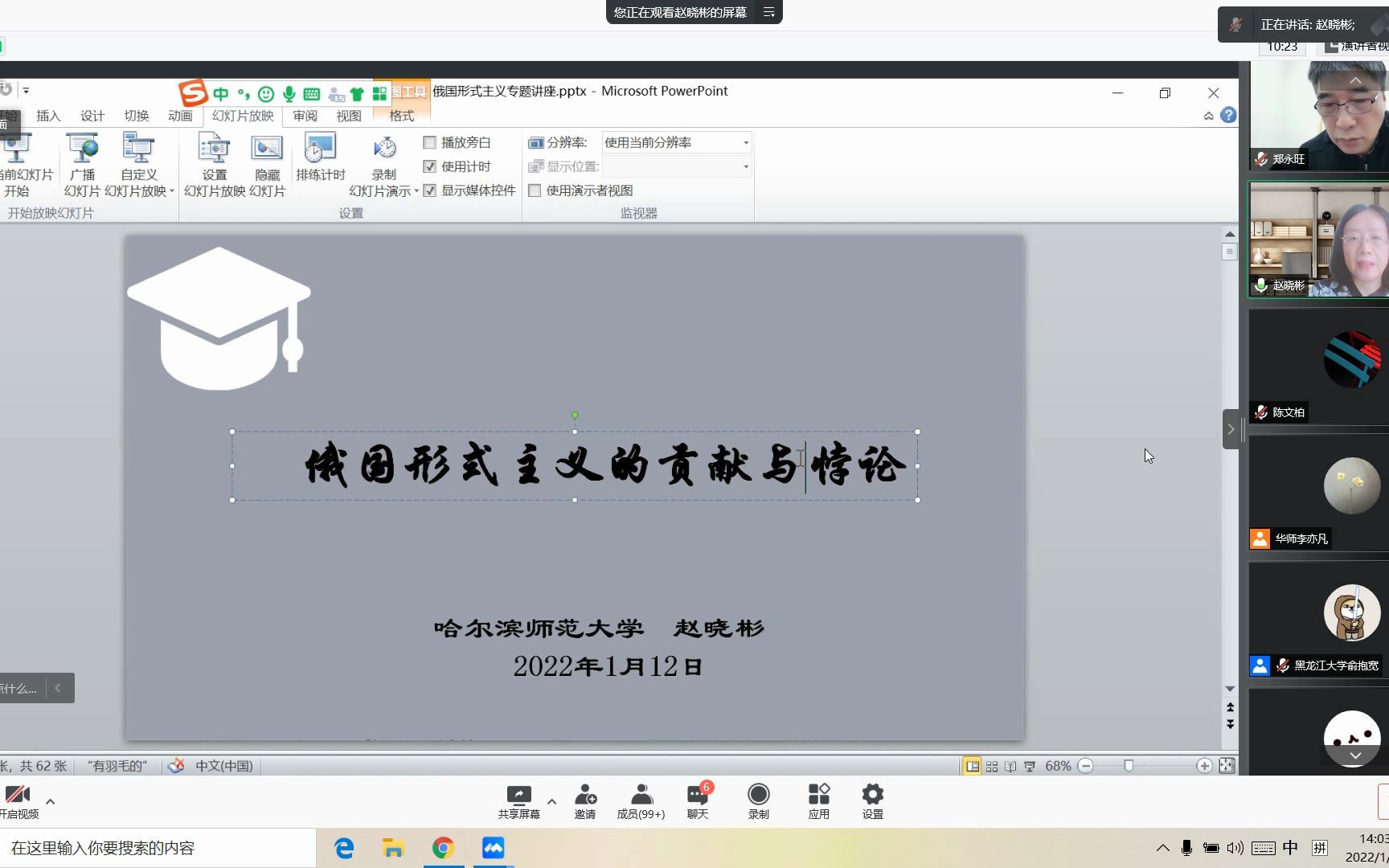
Task: Open meeting Settings gear (设置)
Action: [872, 801]
